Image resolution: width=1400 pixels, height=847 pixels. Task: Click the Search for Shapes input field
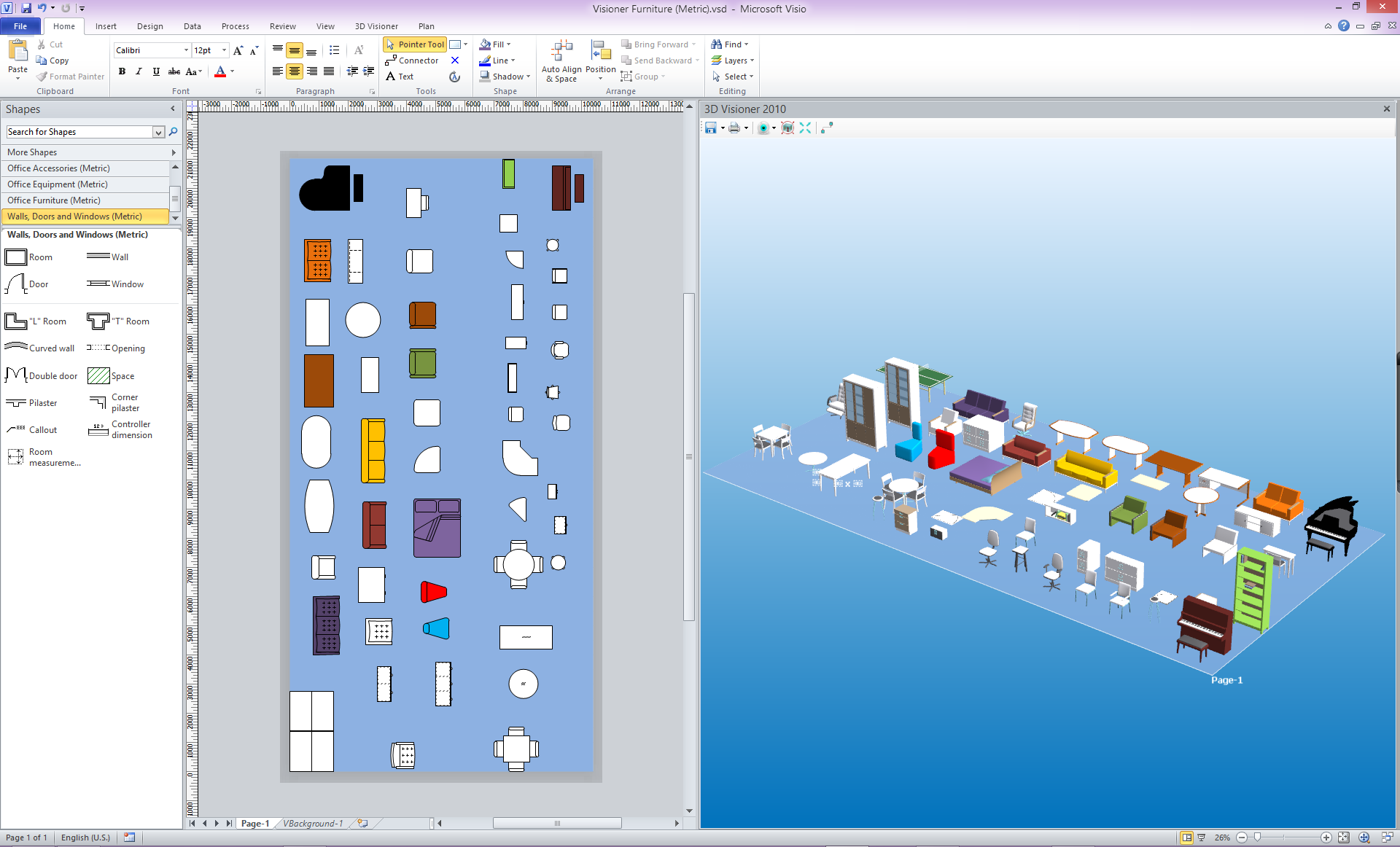point(79,132)
